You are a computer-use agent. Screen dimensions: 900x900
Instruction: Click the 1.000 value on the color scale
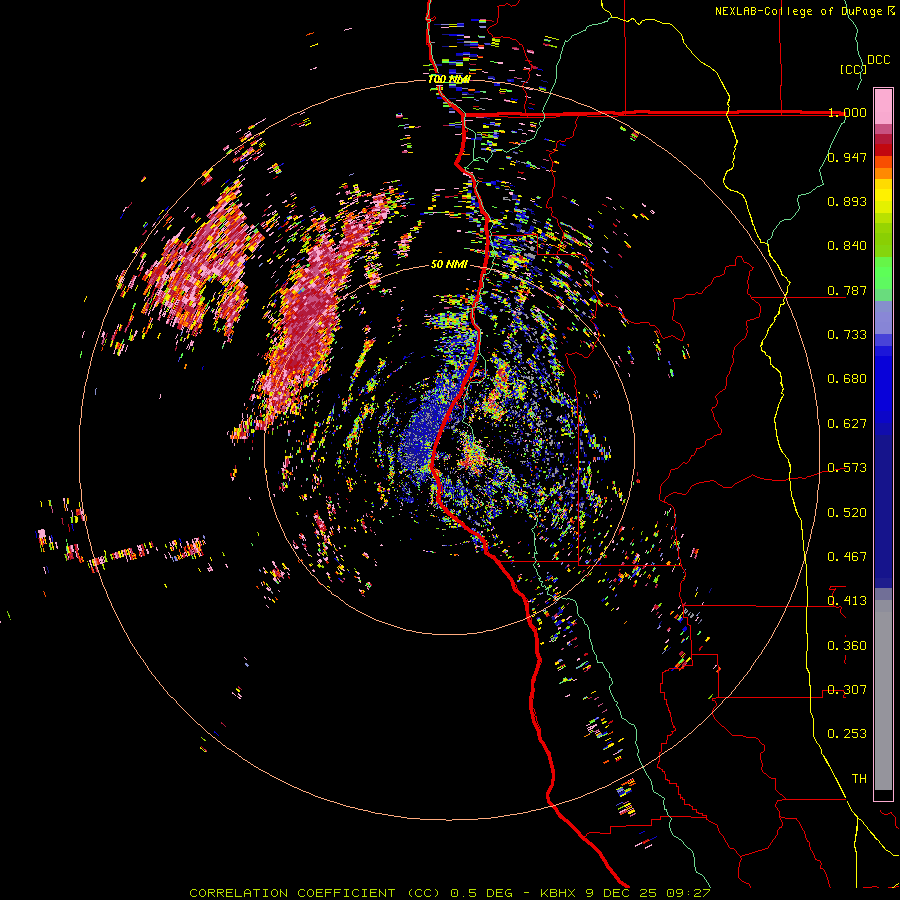(847, 112)
